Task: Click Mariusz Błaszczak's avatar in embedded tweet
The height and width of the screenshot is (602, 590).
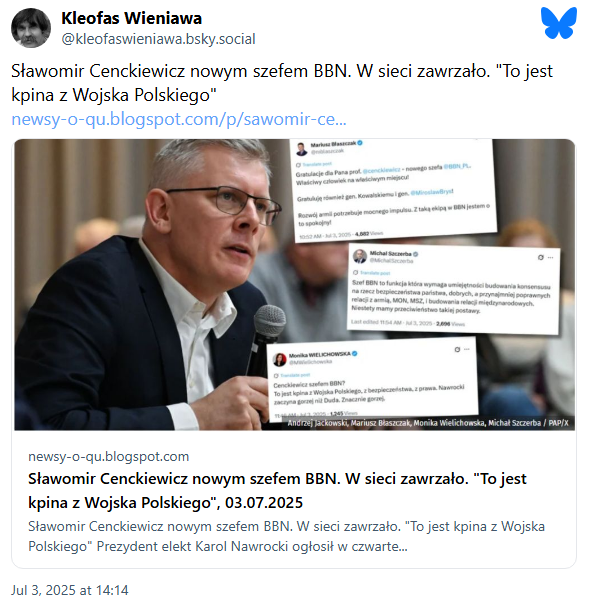Action: pyautogui.click(x=302, y=149)
